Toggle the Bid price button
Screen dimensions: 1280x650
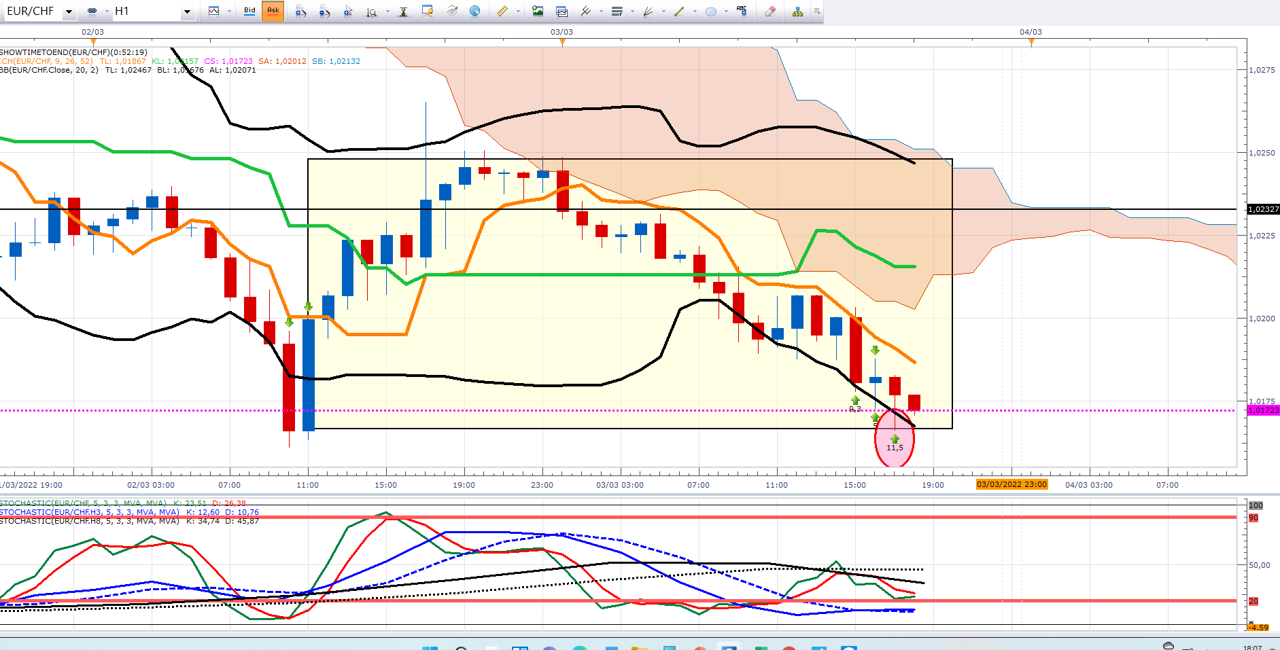(x=250, y=11)
